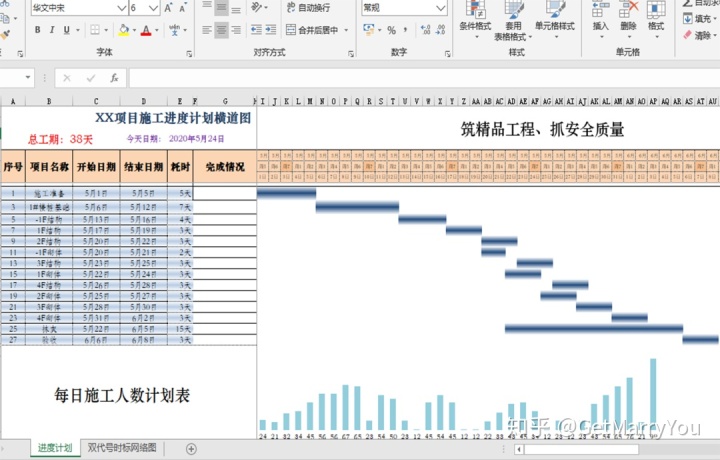Switch to the 双代号时标网络图 sheet tab

(x=122, y=447)
